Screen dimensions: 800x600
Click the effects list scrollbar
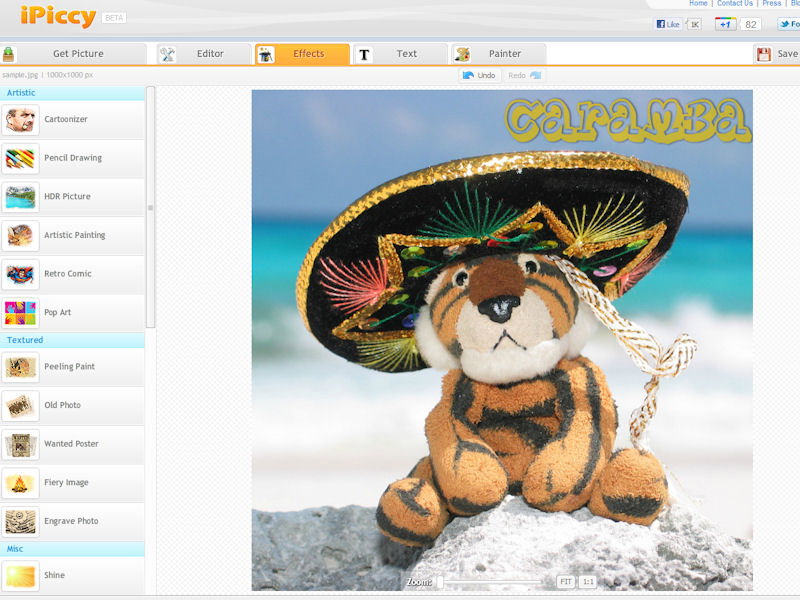[151, 207]
